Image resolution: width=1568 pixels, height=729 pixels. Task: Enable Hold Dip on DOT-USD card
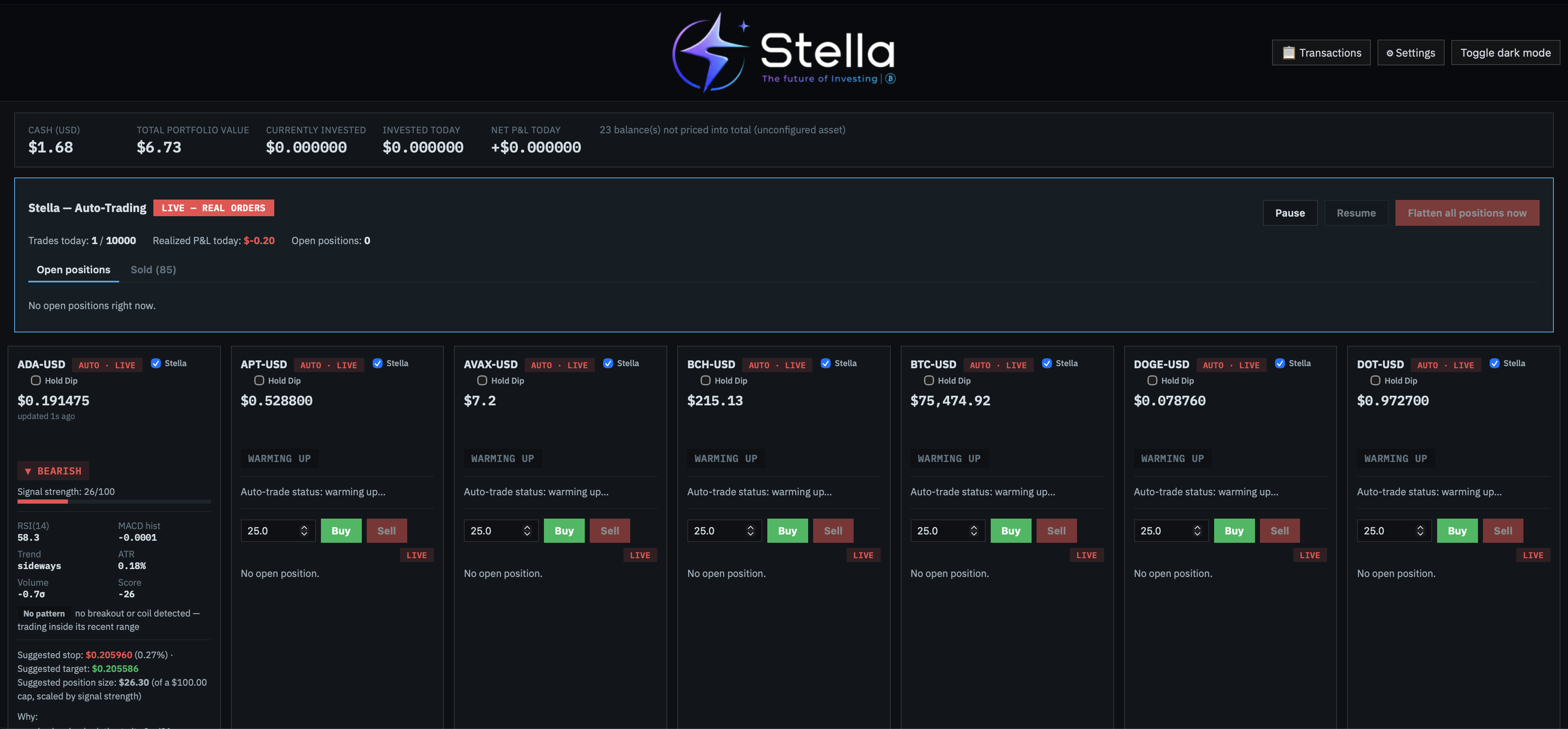1375,380
